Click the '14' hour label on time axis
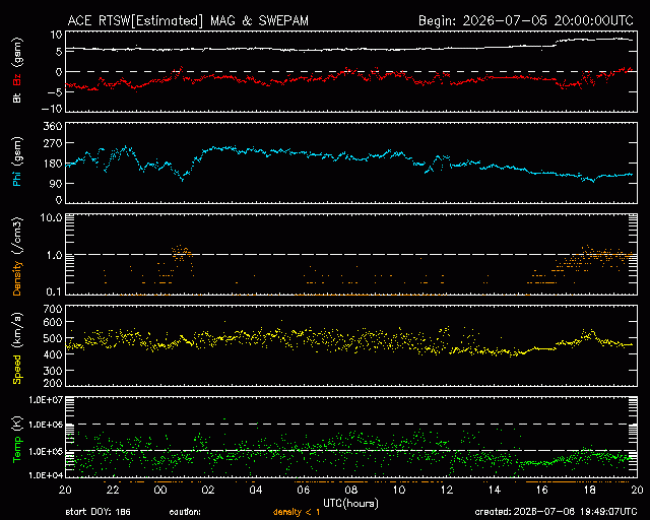The width and height of the screenshot is (650, 520). [494, 490]
